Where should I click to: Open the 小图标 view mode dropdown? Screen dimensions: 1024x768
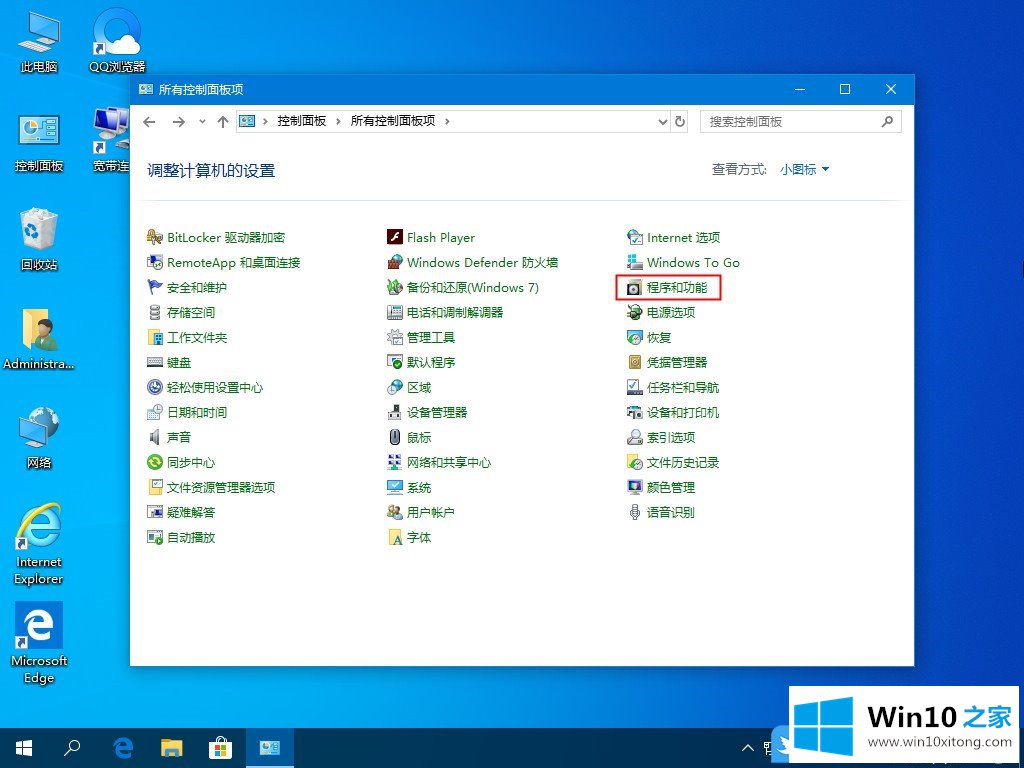[805, 170]
